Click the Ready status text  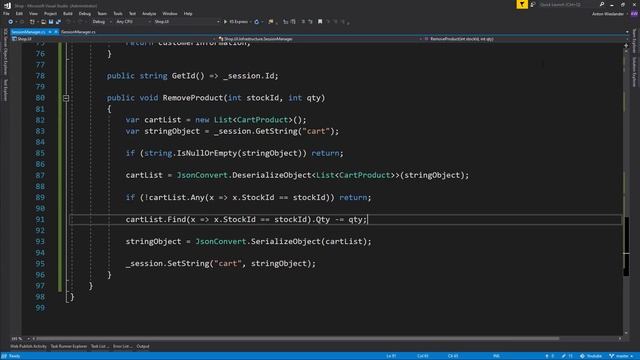(15, 356)
